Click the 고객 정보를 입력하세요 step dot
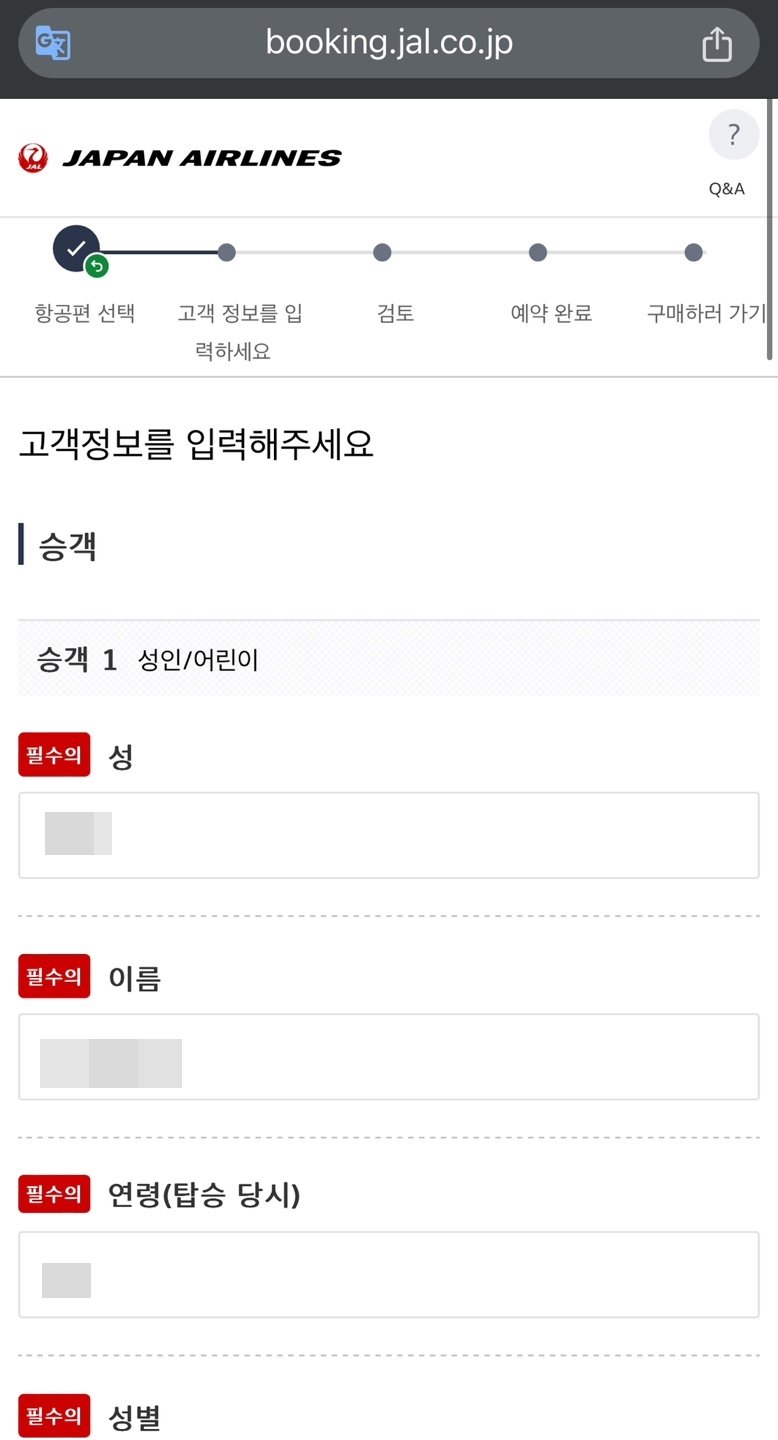 tap(227, 253)
